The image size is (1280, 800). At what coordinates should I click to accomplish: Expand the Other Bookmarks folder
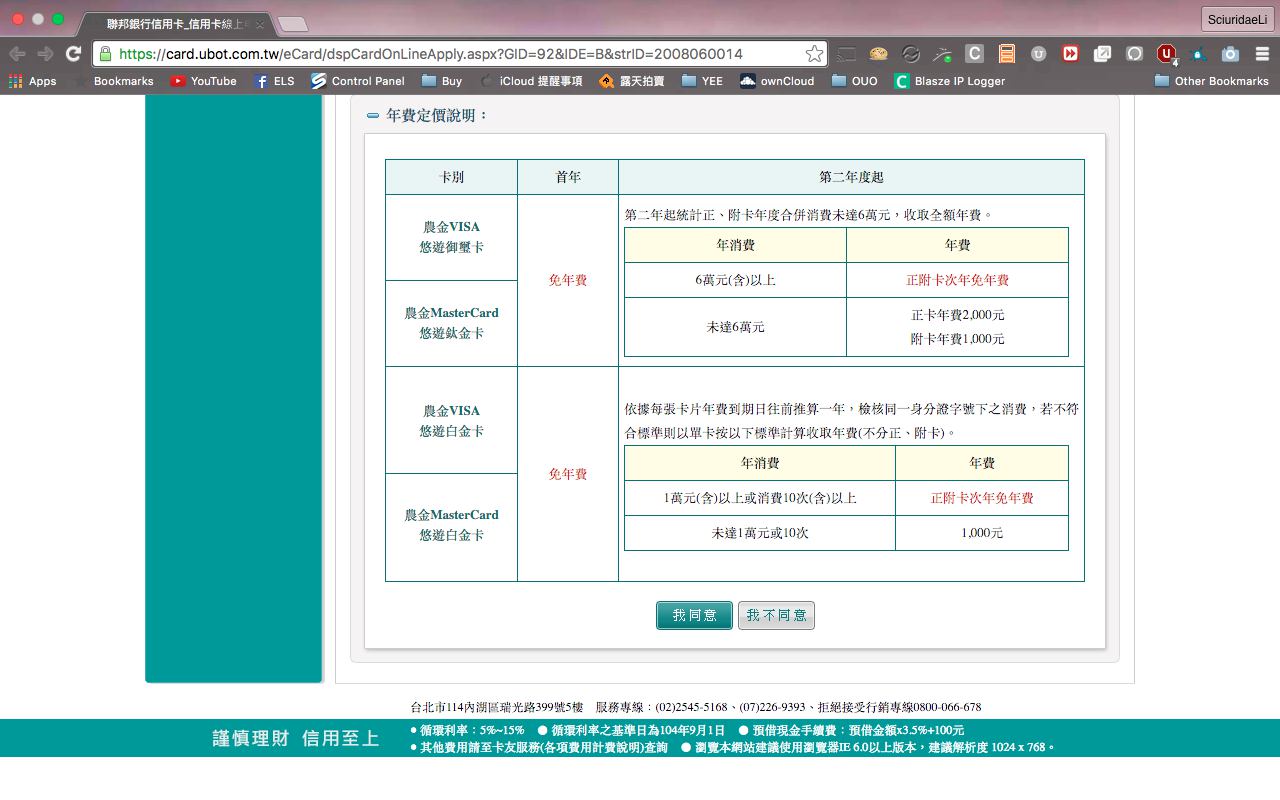(1211, 81)
